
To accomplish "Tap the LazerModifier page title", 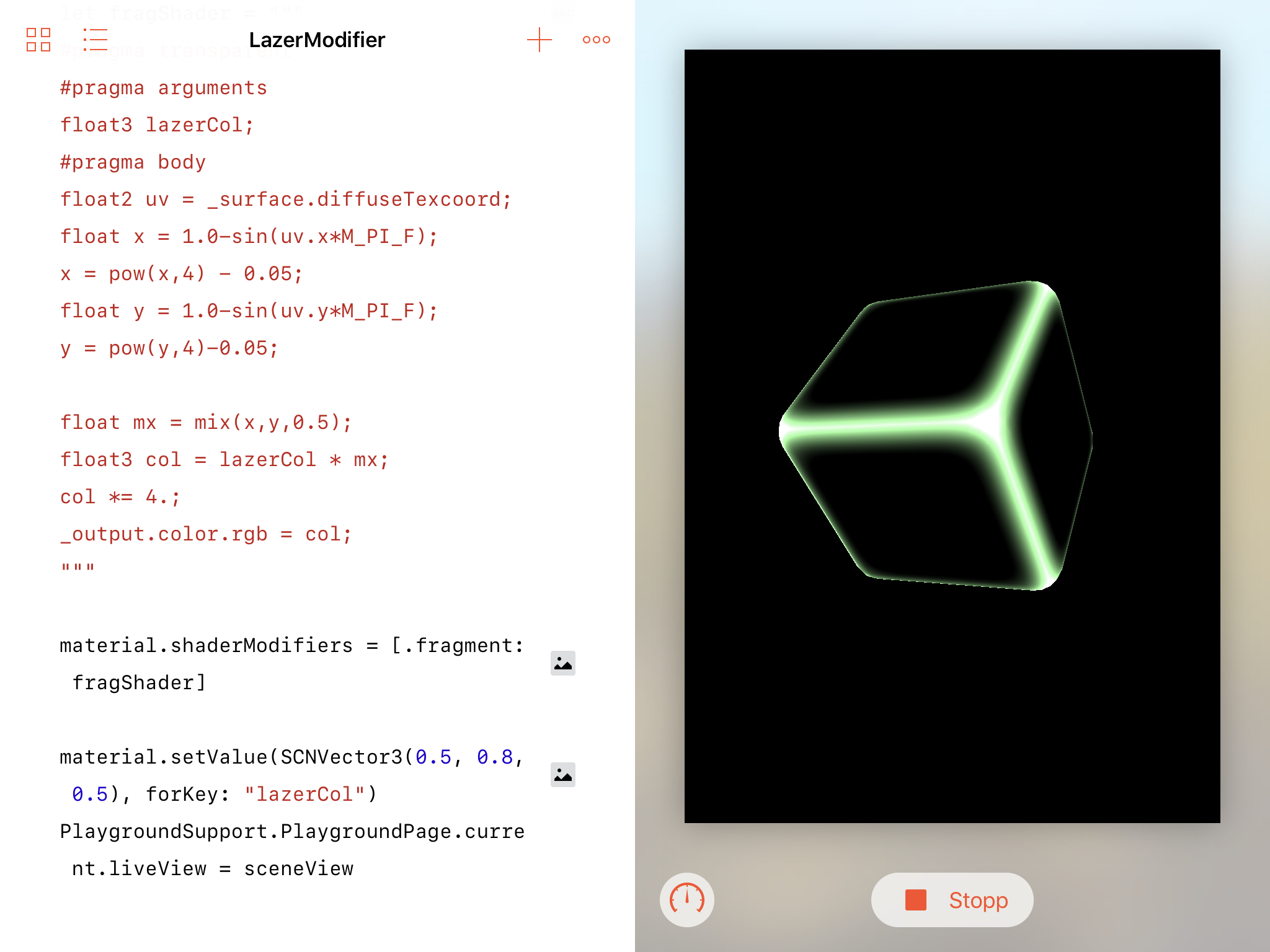I will pyautogui.click(x=317, y=40).
